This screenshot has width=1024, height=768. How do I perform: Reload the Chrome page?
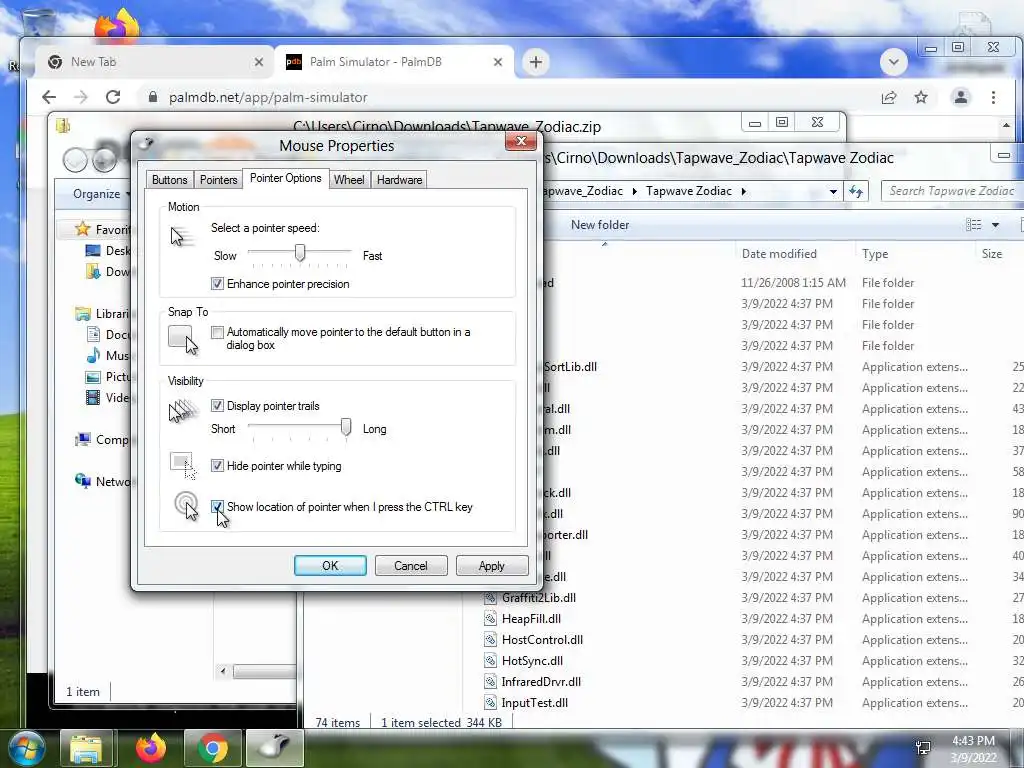[113, 97]
